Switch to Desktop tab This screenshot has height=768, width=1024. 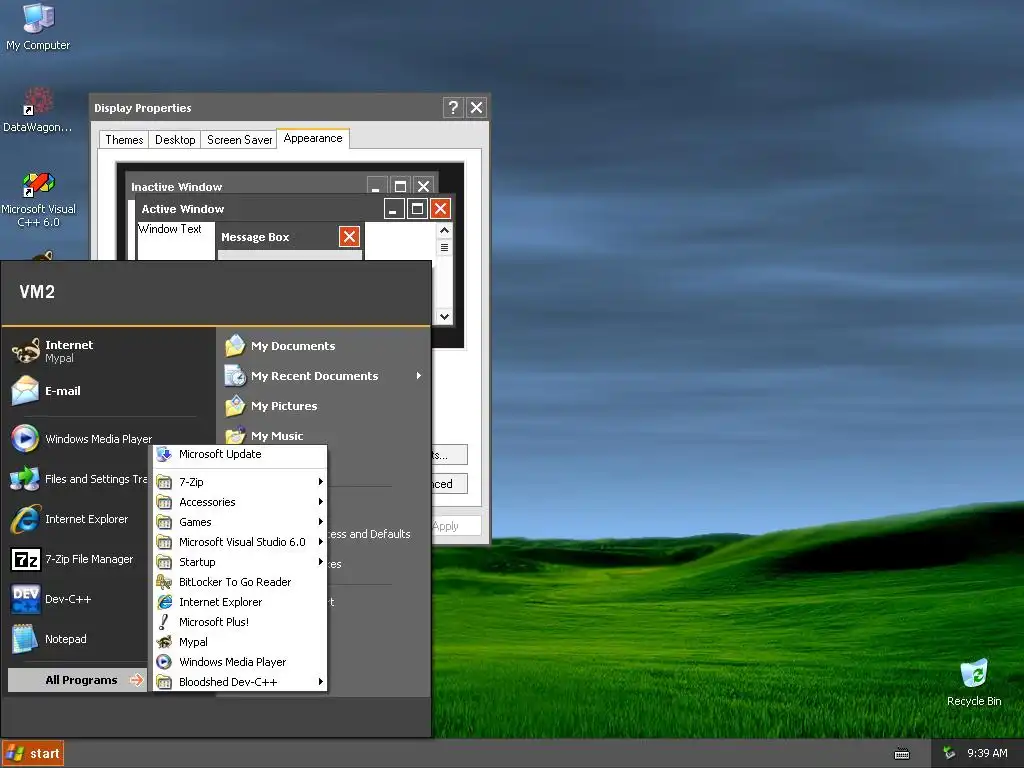coord(175,140)
